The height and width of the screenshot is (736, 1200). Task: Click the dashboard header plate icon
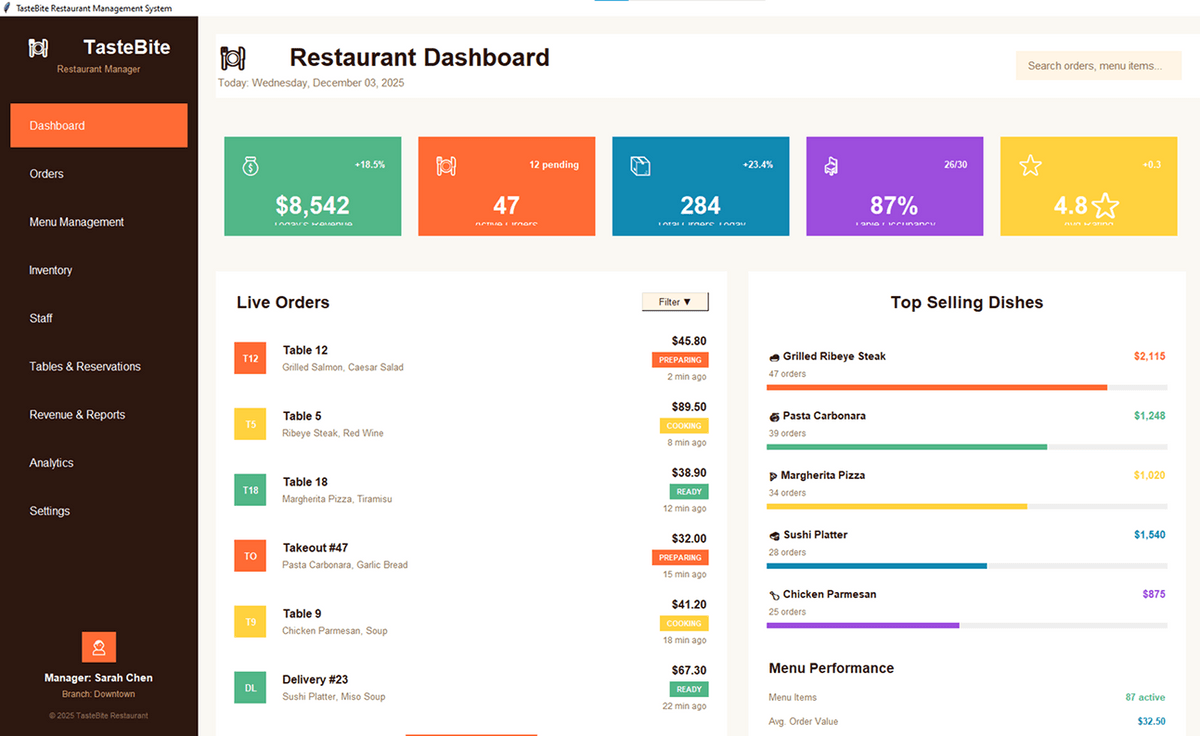(233, 59)
